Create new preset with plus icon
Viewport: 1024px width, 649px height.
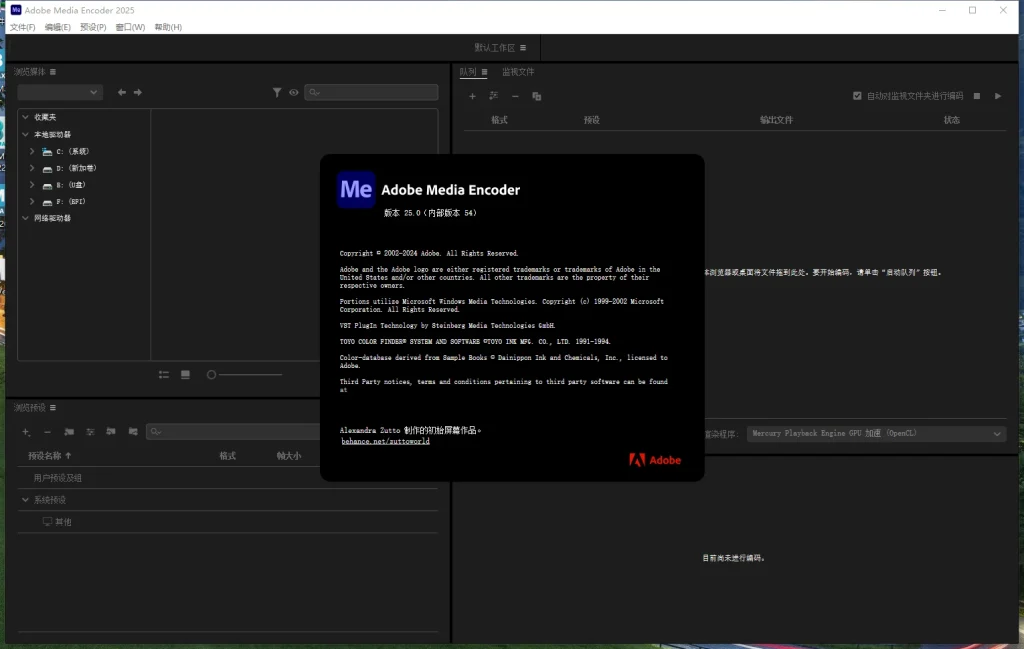click(26, 432)
